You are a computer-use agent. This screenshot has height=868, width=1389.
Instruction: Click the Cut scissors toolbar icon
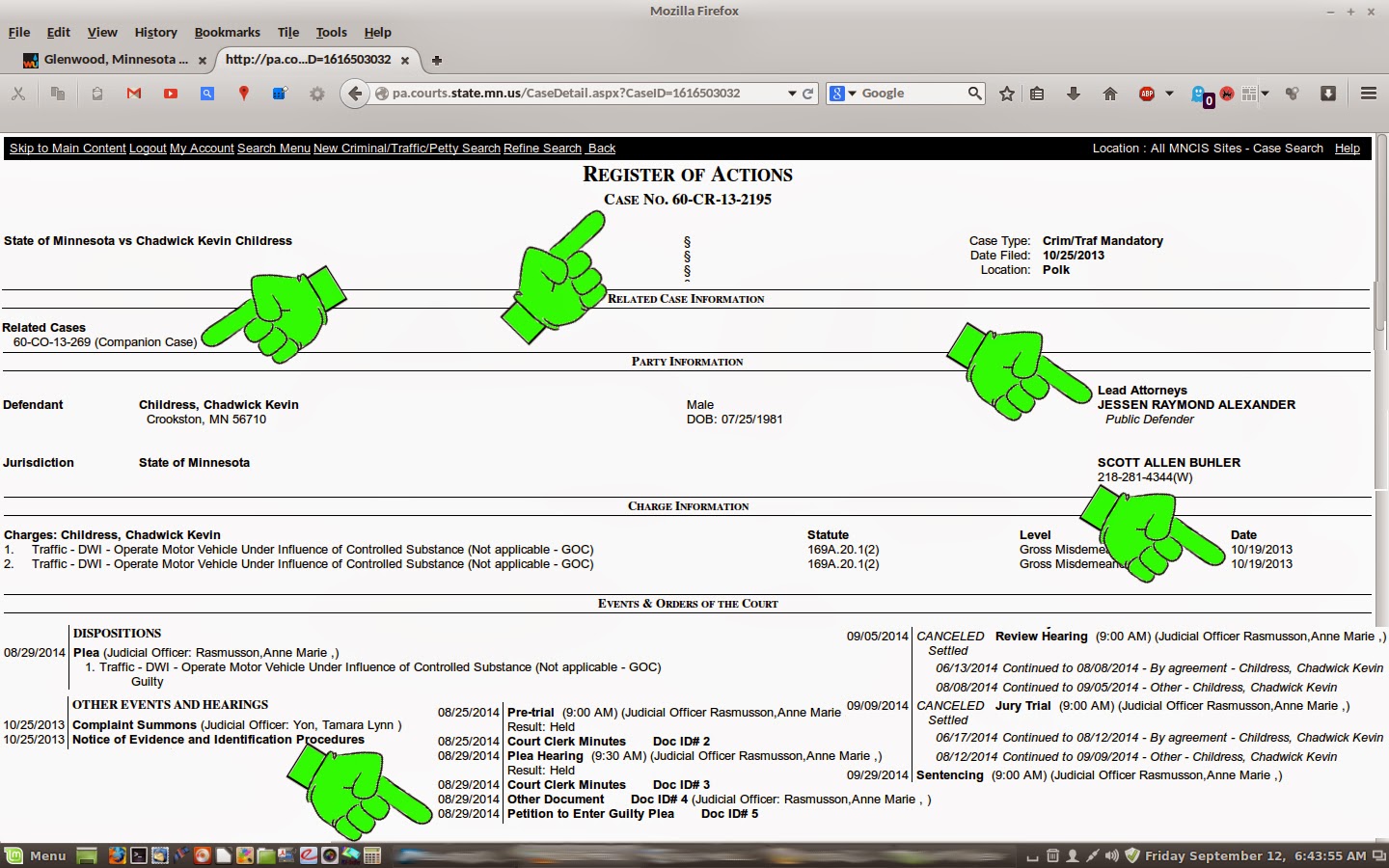click(x=18, y=94)
